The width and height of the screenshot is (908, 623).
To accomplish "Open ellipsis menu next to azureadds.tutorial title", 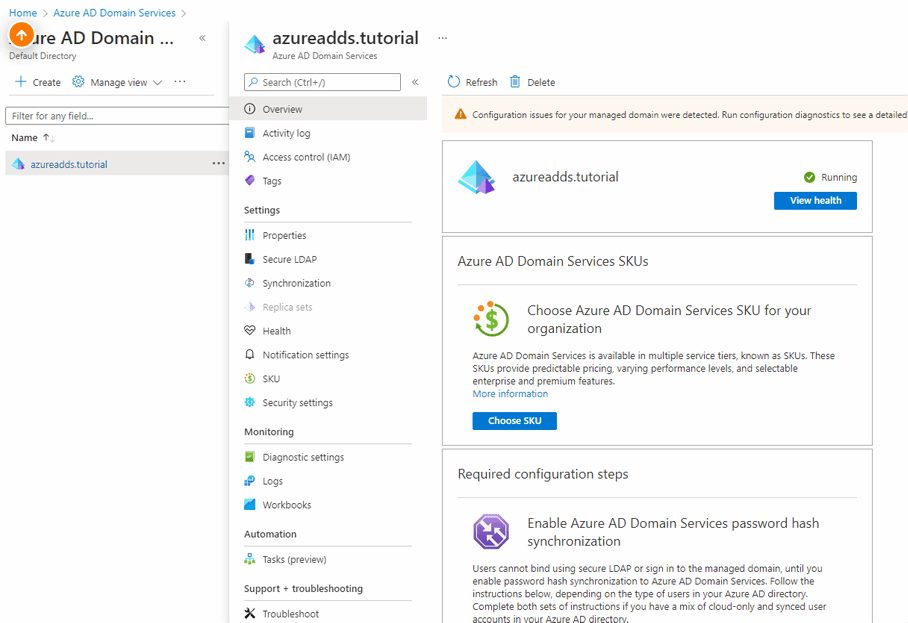I will tap(442, 38).
